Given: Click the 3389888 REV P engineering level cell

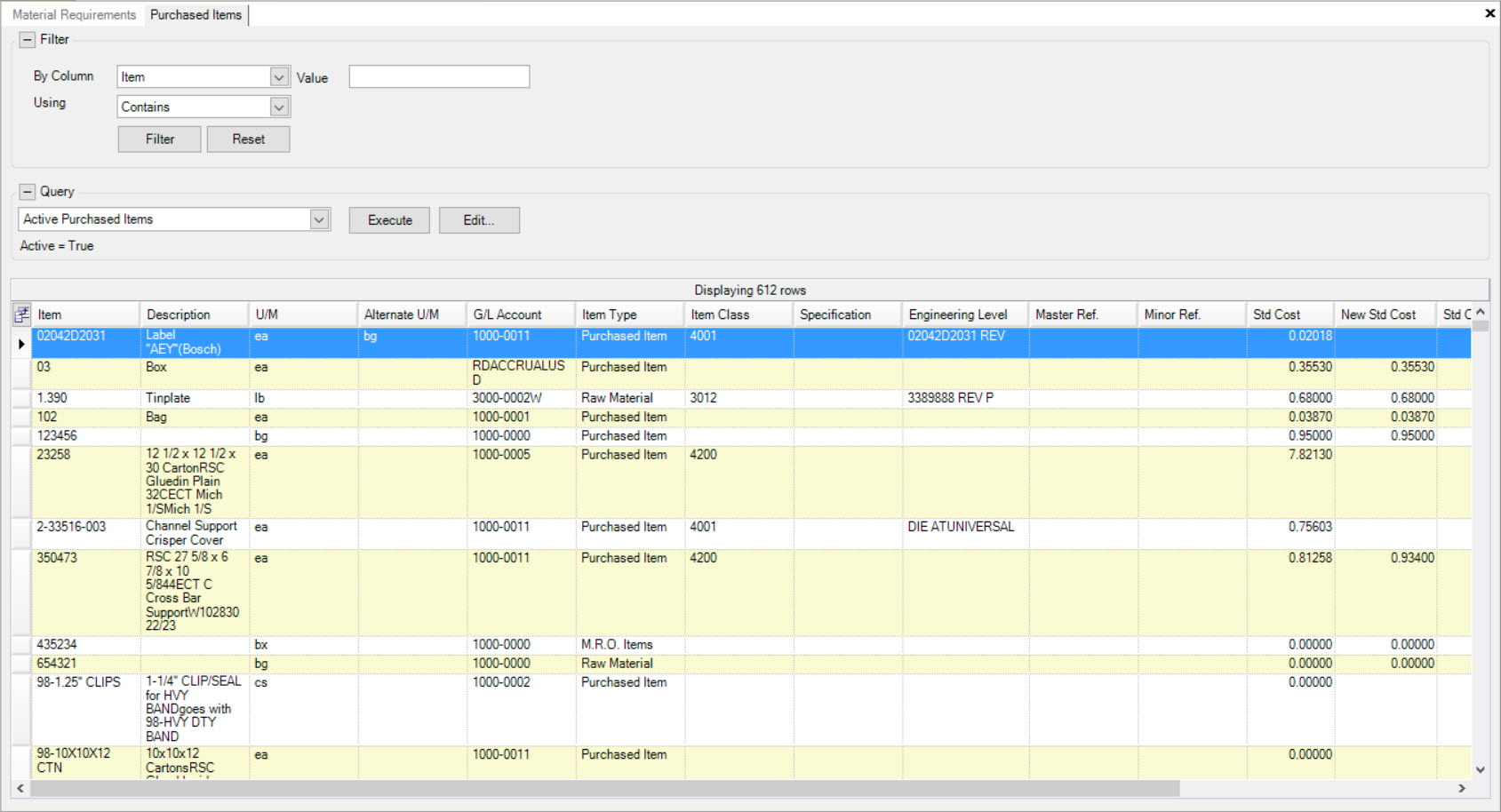Looking at the screenshot, I should click(965, 398).
